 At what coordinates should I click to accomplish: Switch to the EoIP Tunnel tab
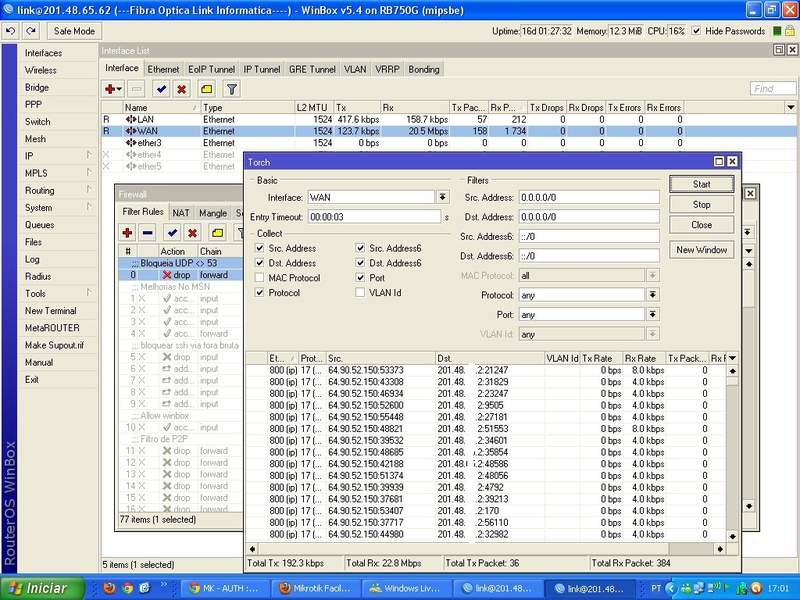[x=210, y=69]
